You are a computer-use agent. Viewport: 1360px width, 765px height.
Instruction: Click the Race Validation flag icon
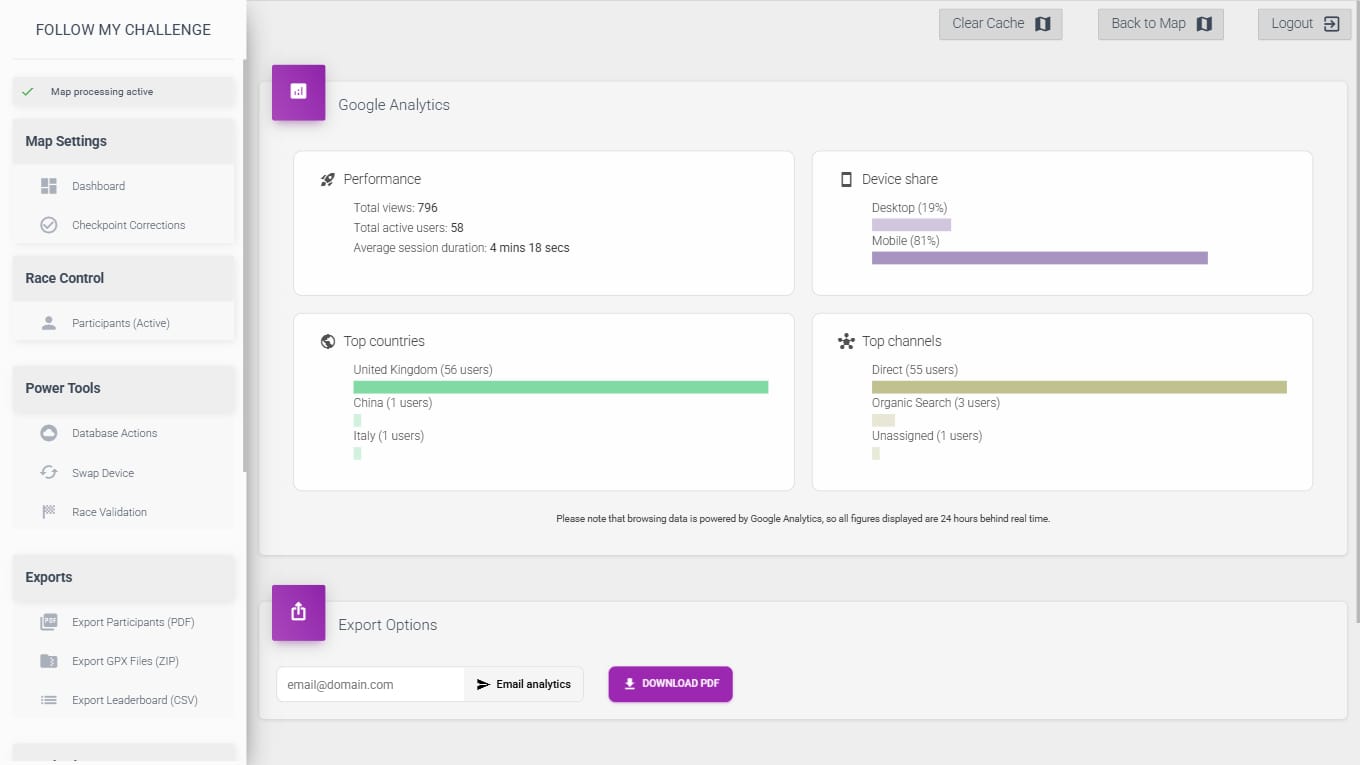(x=48, y=512)
